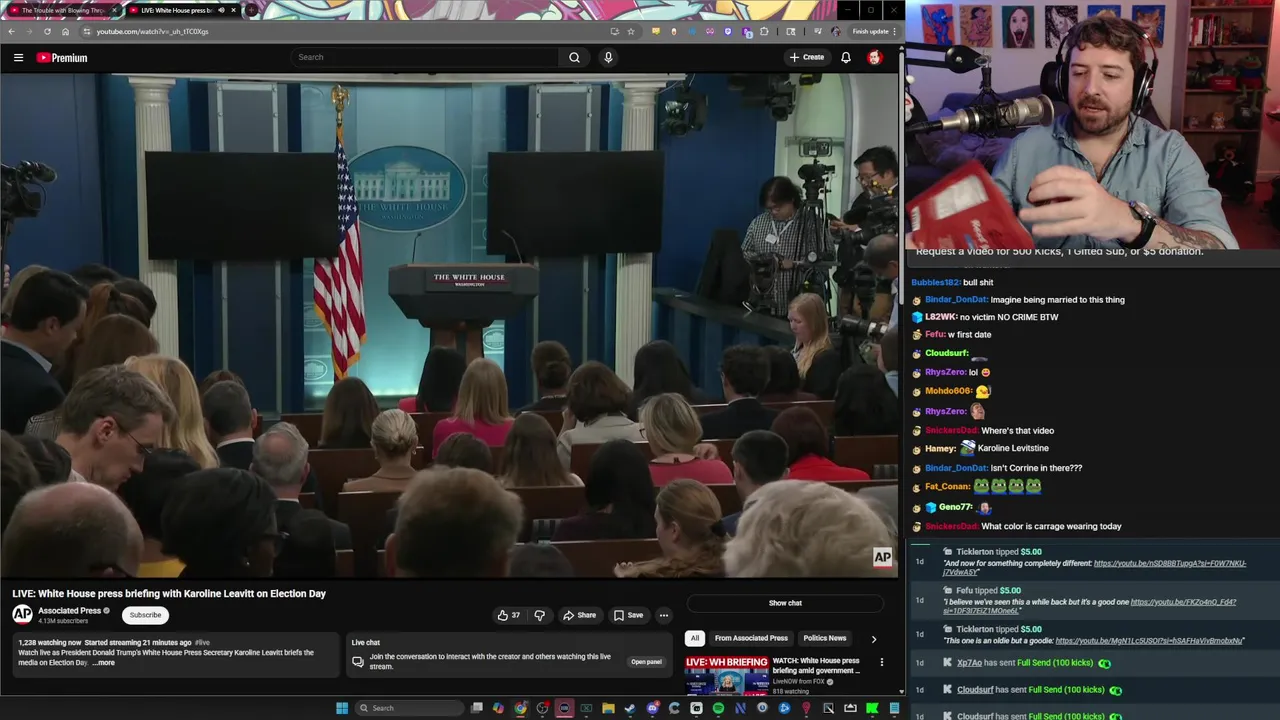The width and height of the screenshot is (1280, 720).
Task: Click the live video player area
Action: click(x=449, y=325)
